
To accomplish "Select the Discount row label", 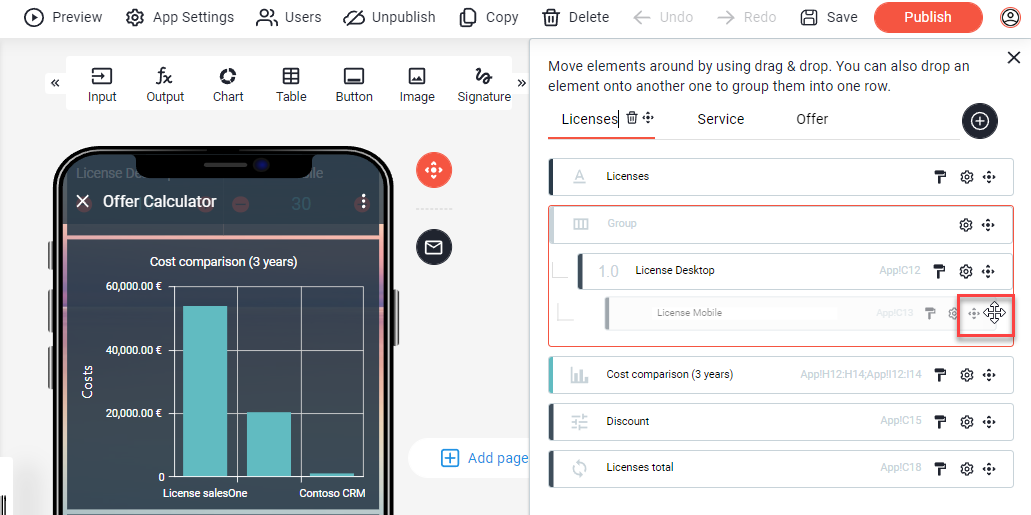I will tap(628, 421).
